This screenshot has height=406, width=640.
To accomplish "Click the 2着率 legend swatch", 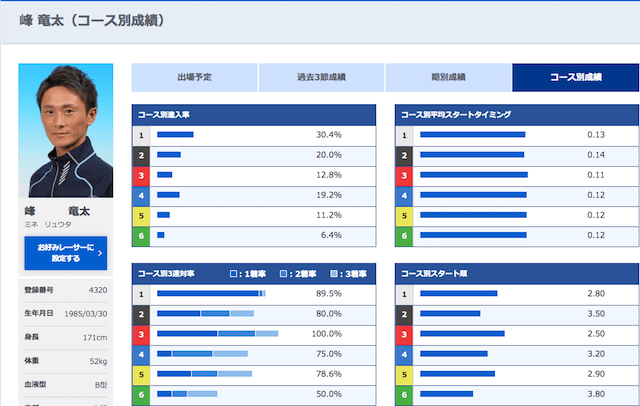I will coord(283,274).
